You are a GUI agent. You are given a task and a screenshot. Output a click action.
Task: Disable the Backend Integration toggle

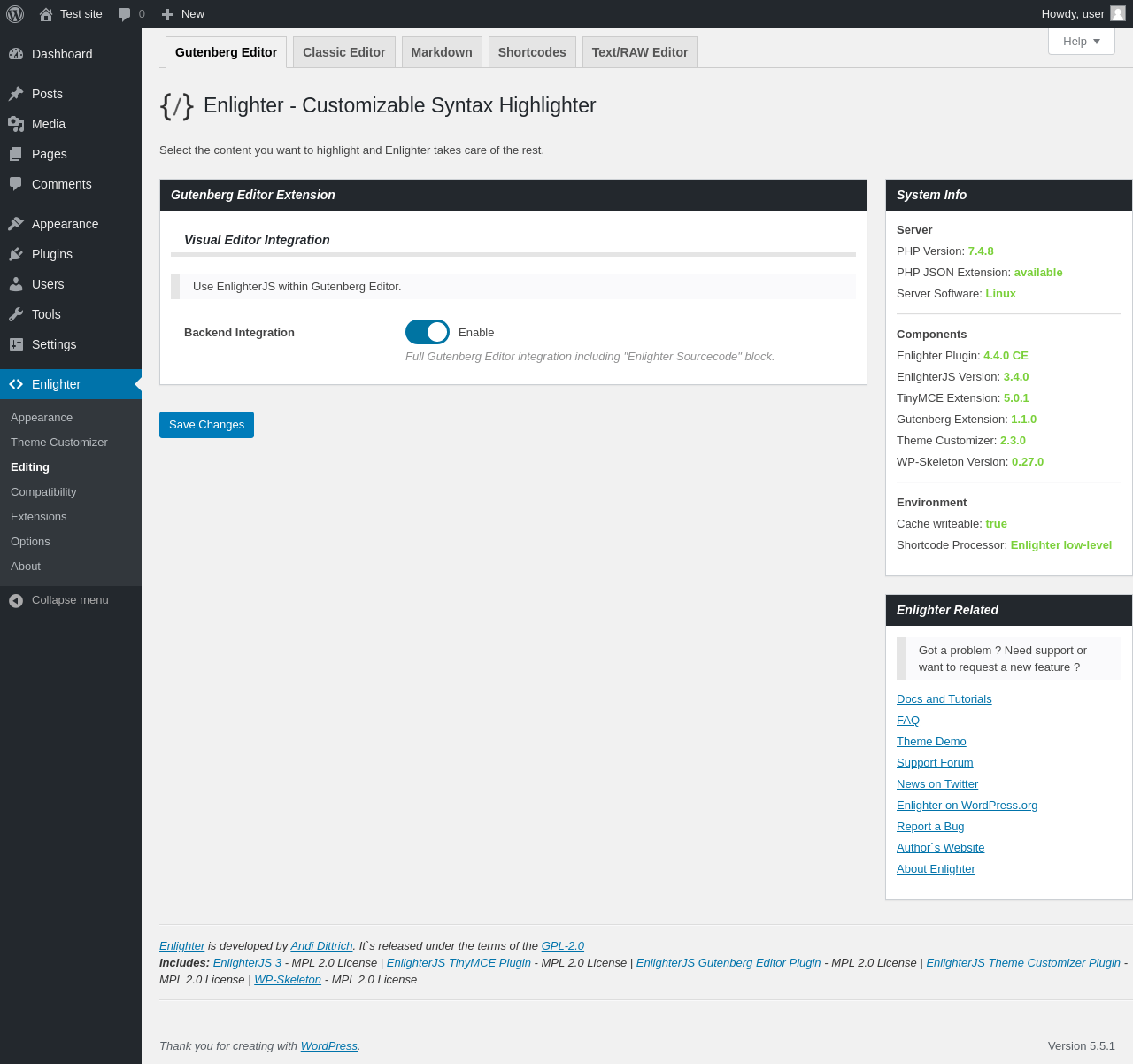pos(428,332)
